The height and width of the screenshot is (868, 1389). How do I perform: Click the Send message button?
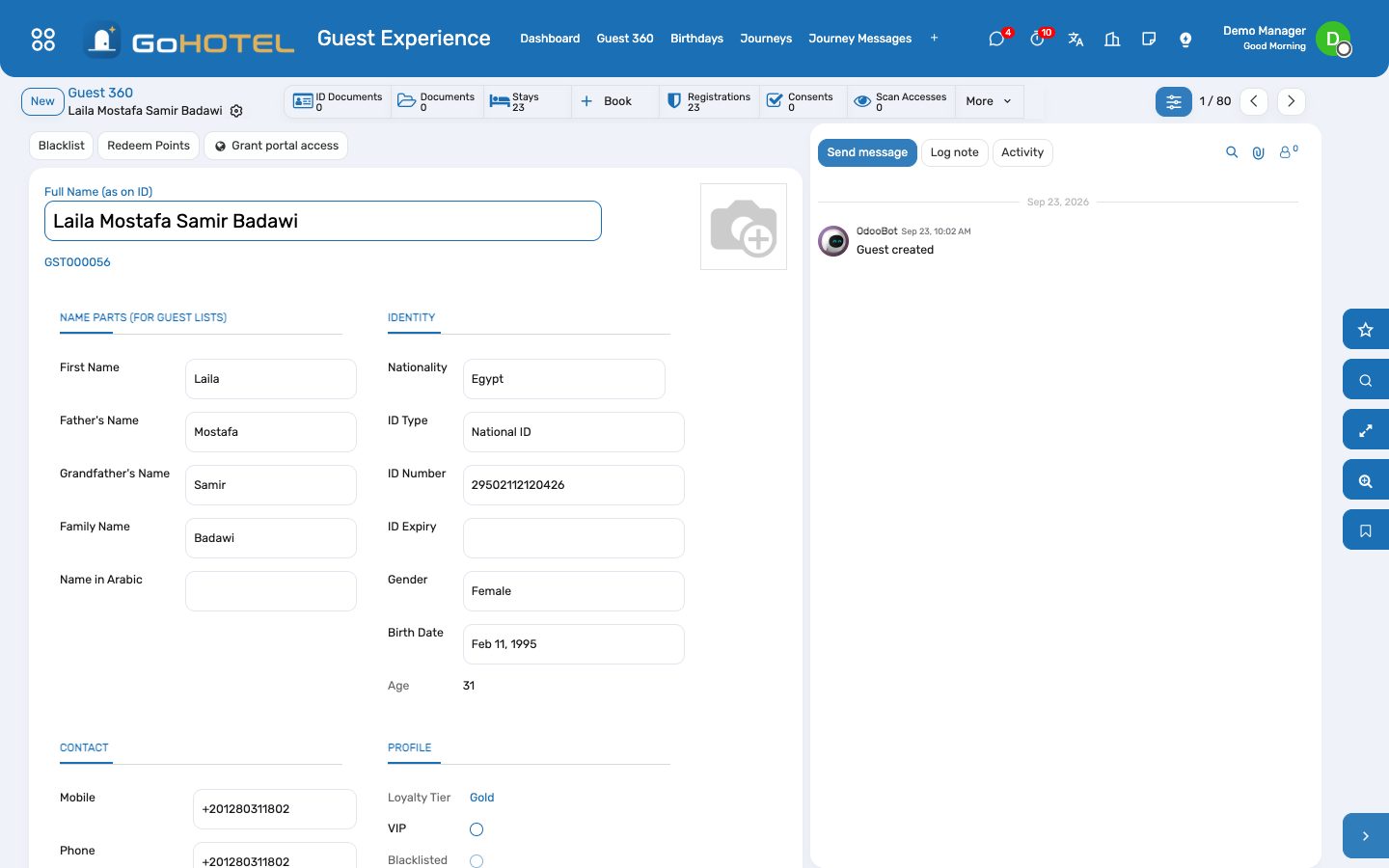click(x=867, y=152)
